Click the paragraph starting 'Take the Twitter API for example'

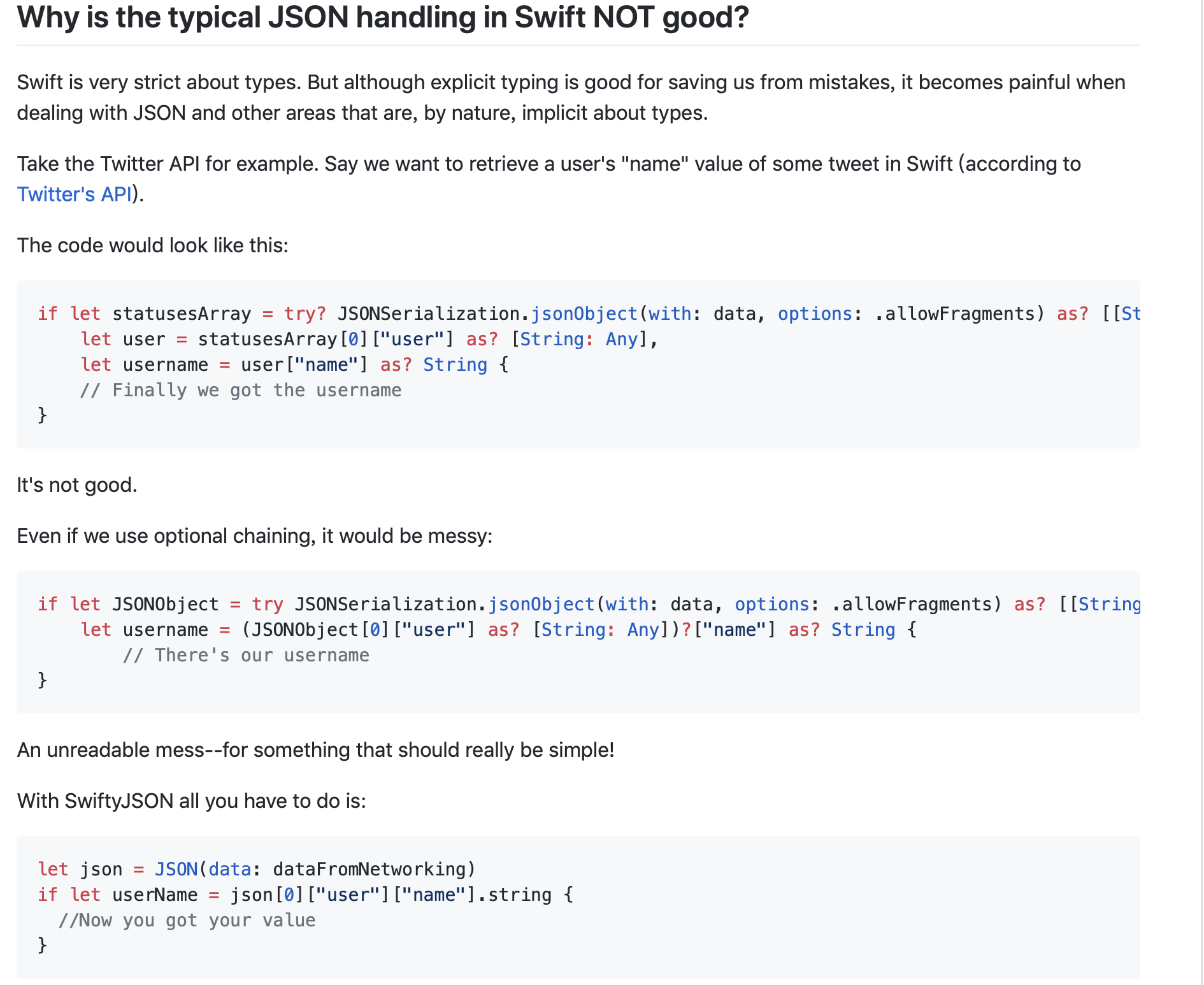(549, 179)
